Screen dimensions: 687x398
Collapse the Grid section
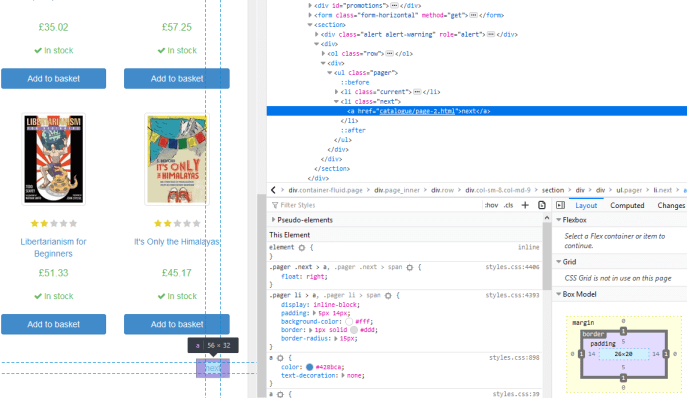coord(559,262)
